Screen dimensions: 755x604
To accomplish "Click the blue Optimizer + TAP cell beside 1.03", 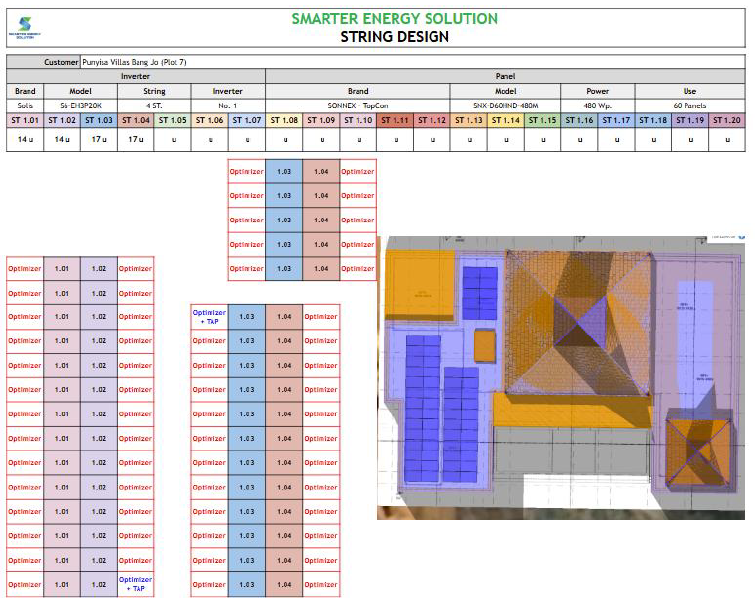I will [x=209, y=317].
